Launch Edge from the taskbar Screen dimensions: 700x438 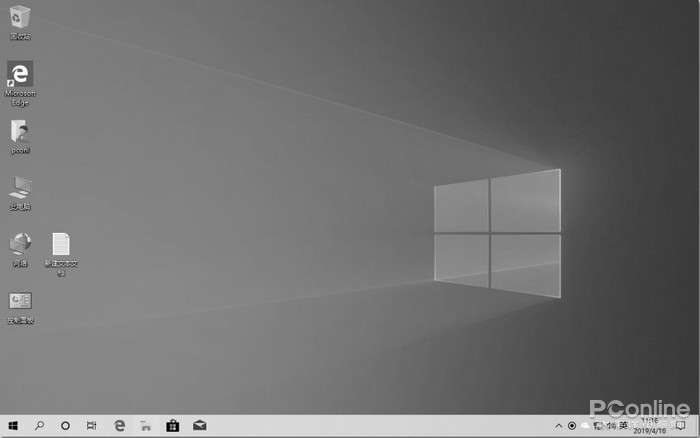[x=119, y=425]
